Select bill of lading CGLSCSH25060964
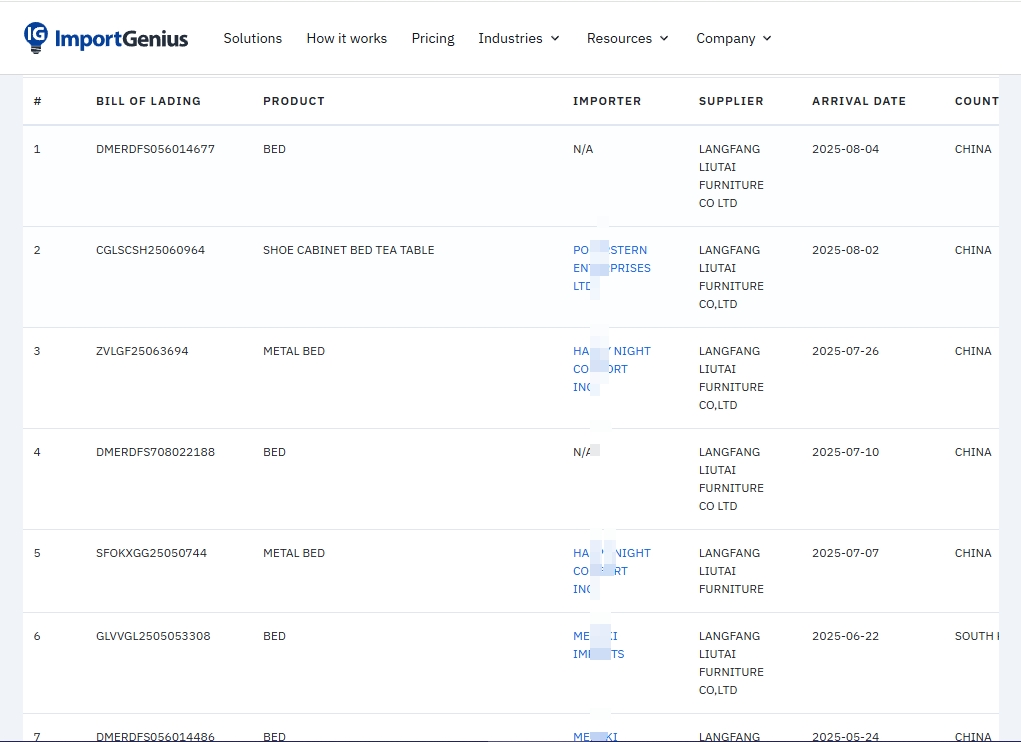 [x=150, y=250]
